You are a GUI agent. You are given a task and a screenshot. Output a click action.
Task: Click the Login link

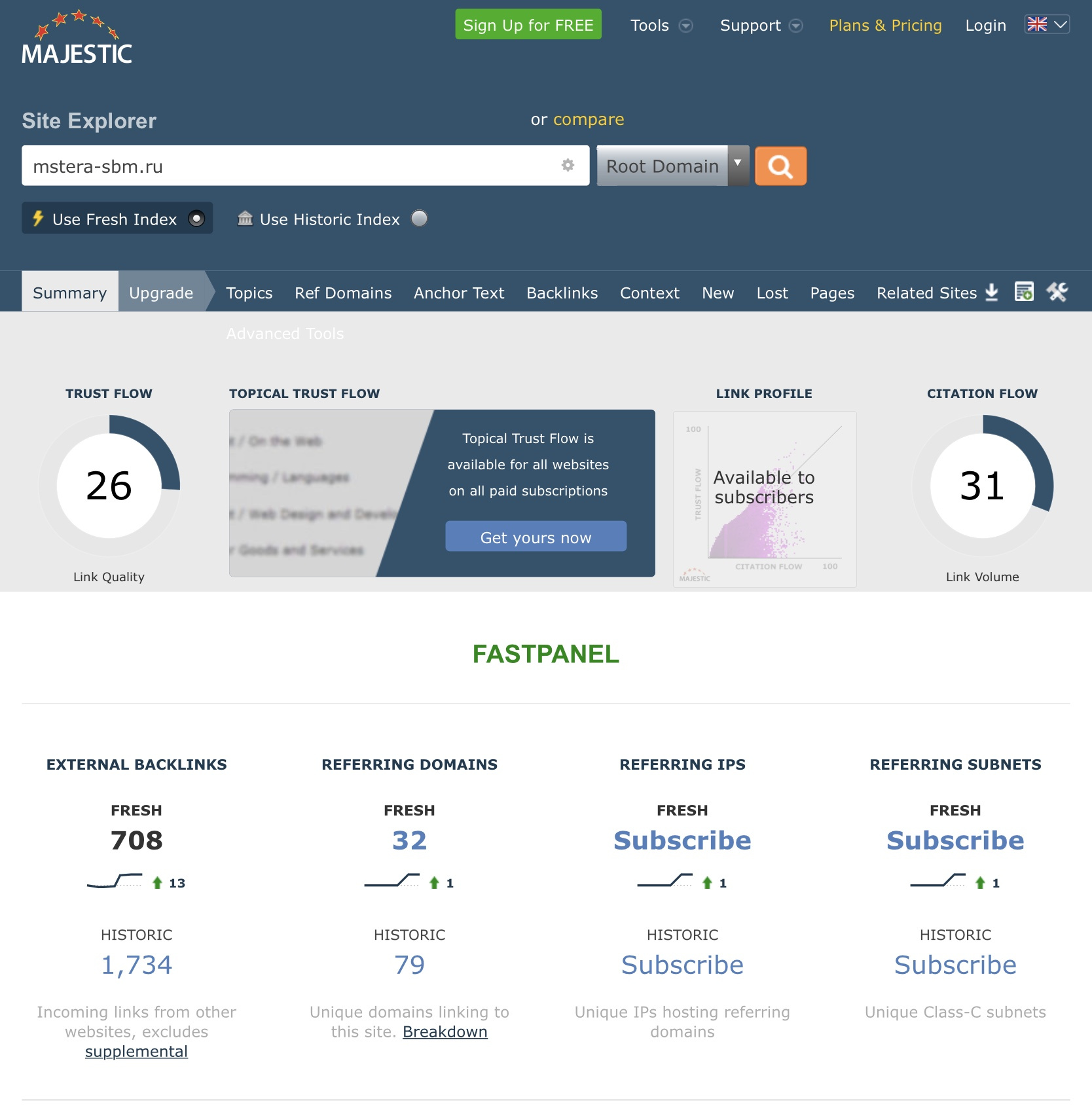coord(985,26)
